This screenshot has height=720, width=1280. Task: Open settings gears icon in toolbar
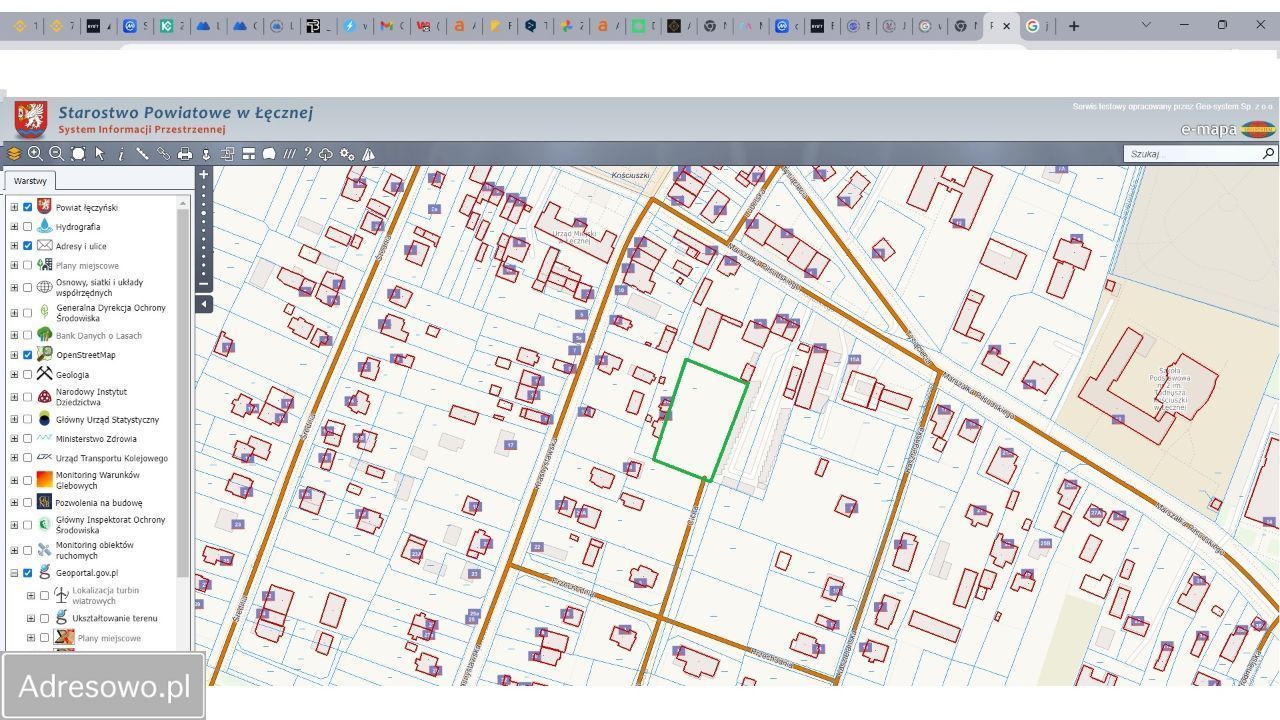click(347, 154)
